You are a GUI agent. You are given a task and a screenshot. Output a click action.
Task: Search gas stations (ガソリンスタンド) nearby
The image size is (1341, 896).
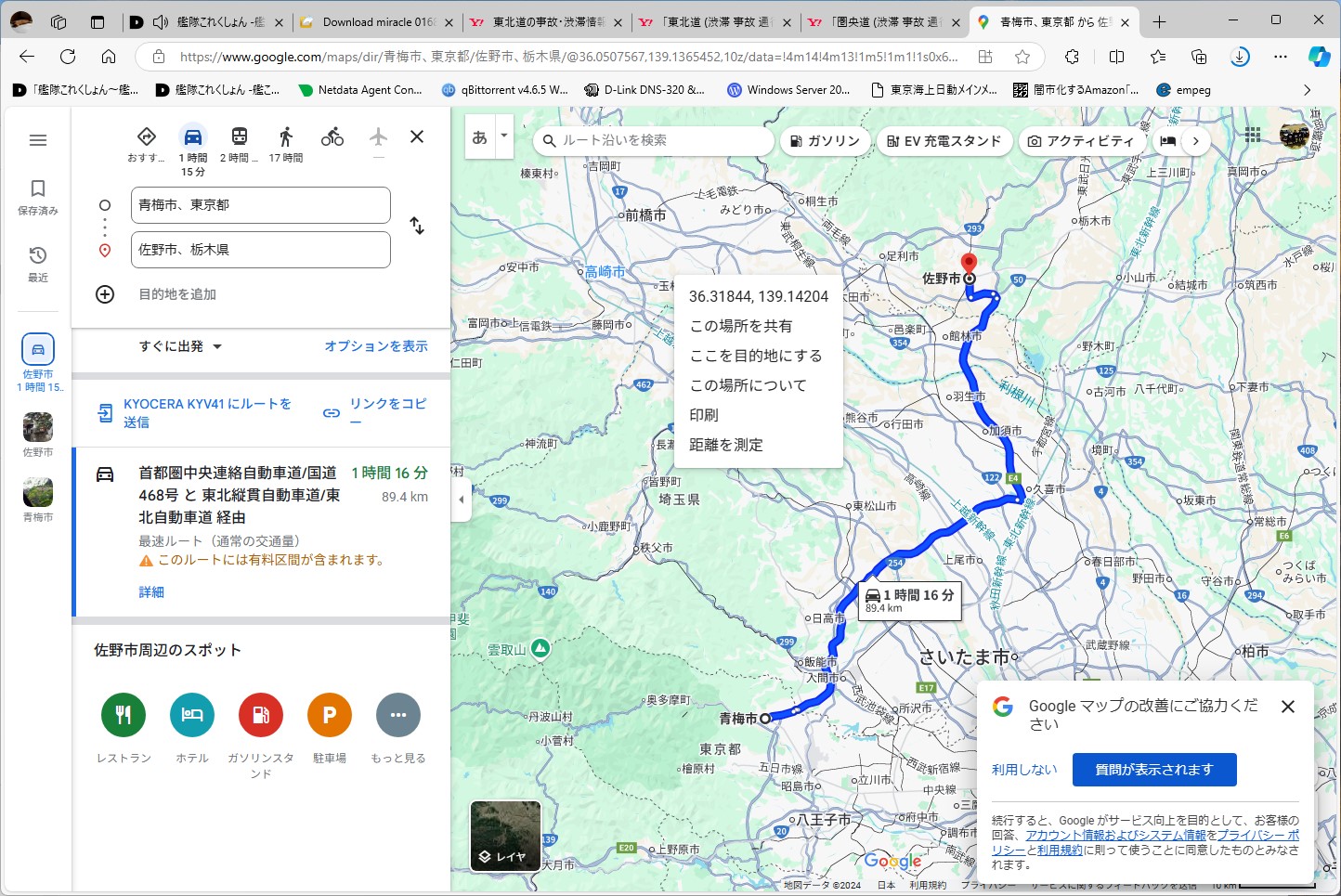point(261,715)
